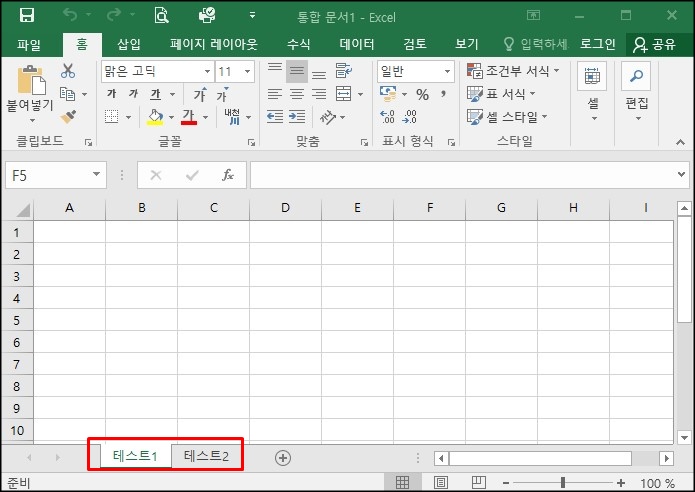Wrap text in the cell
The image size is (695, 492).
(344, 70)
